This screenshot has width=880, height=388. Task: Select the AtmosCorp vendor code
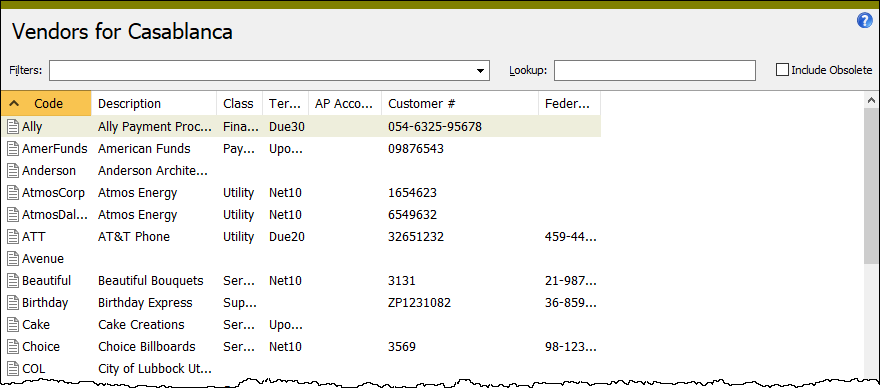(53, 193)
